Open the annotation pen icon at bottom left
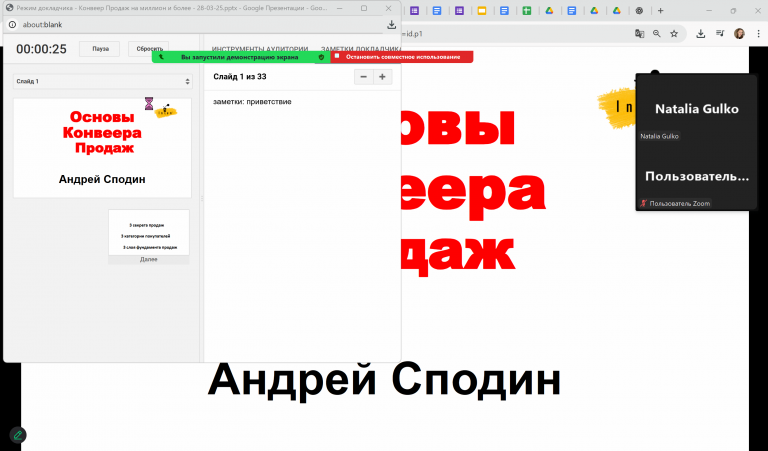This screenshot has width=768, height=451. [18, 435]
